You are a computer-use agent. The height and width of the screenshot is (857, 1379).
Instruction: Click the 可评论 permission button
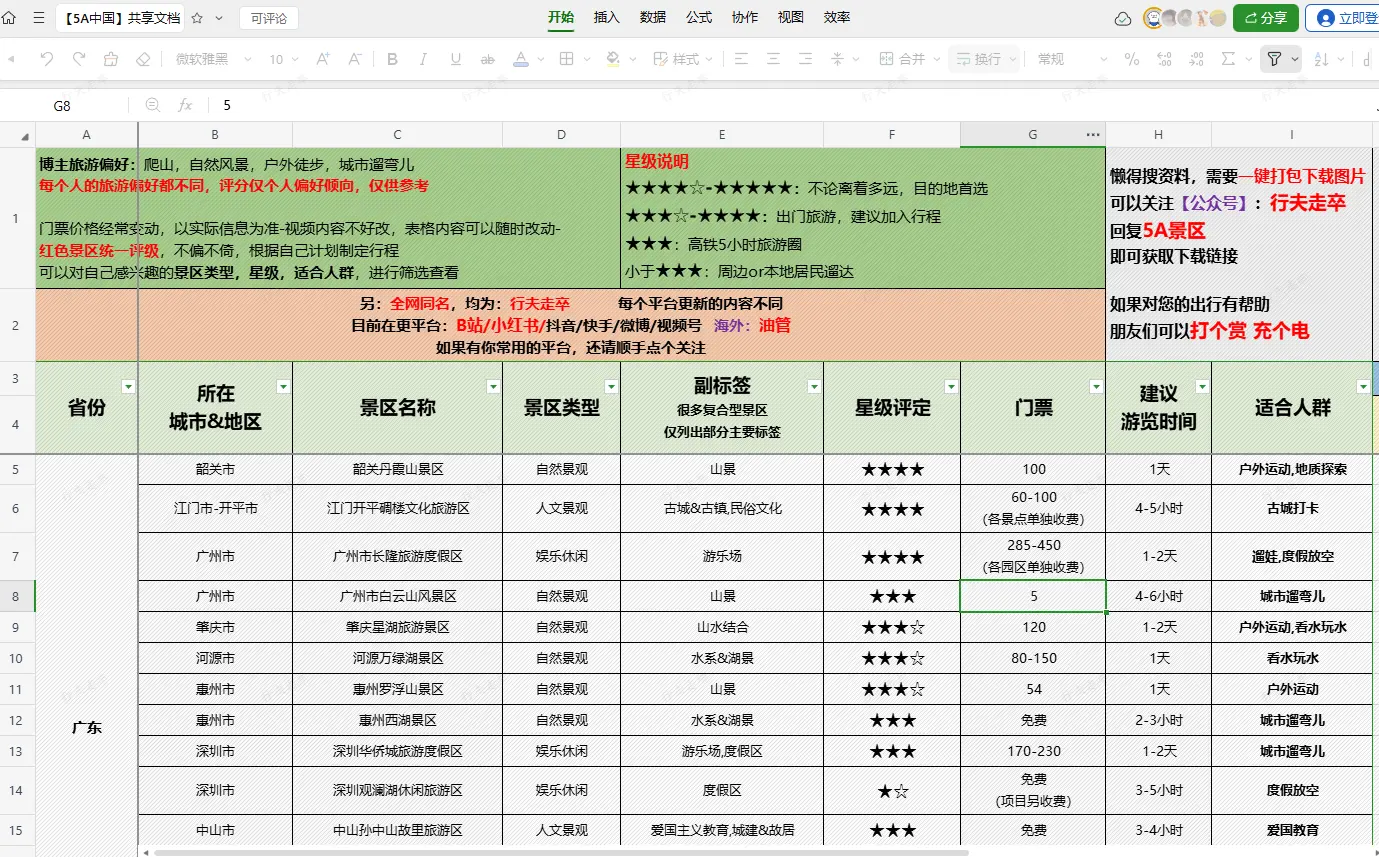(x=268, y=18)
